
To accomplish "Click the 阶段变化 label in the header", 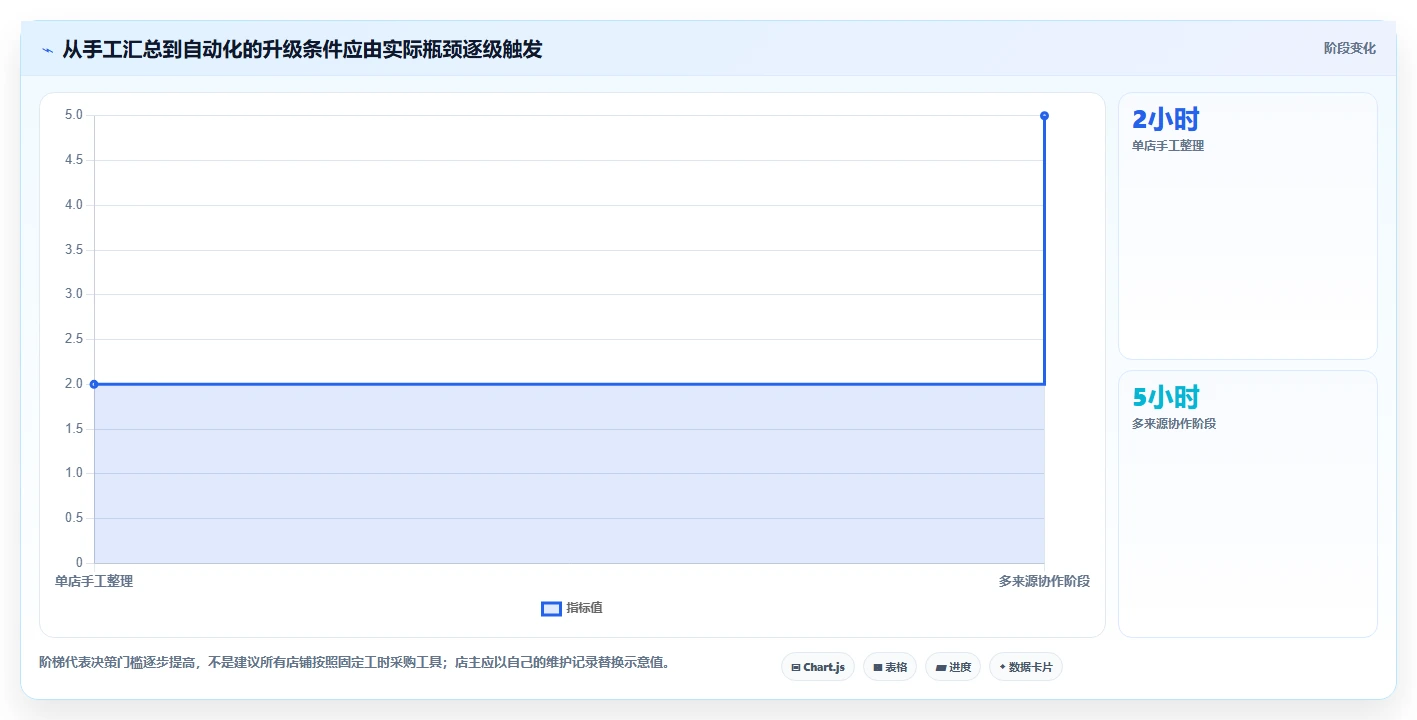I will click(x=1350, y=48).
